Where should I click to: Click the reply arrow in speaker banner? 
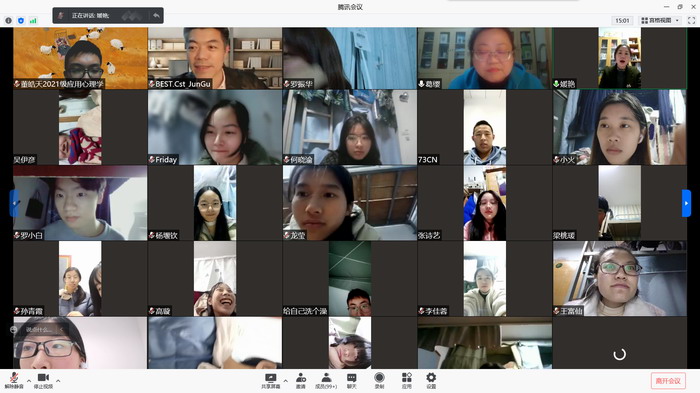(156, 16)
